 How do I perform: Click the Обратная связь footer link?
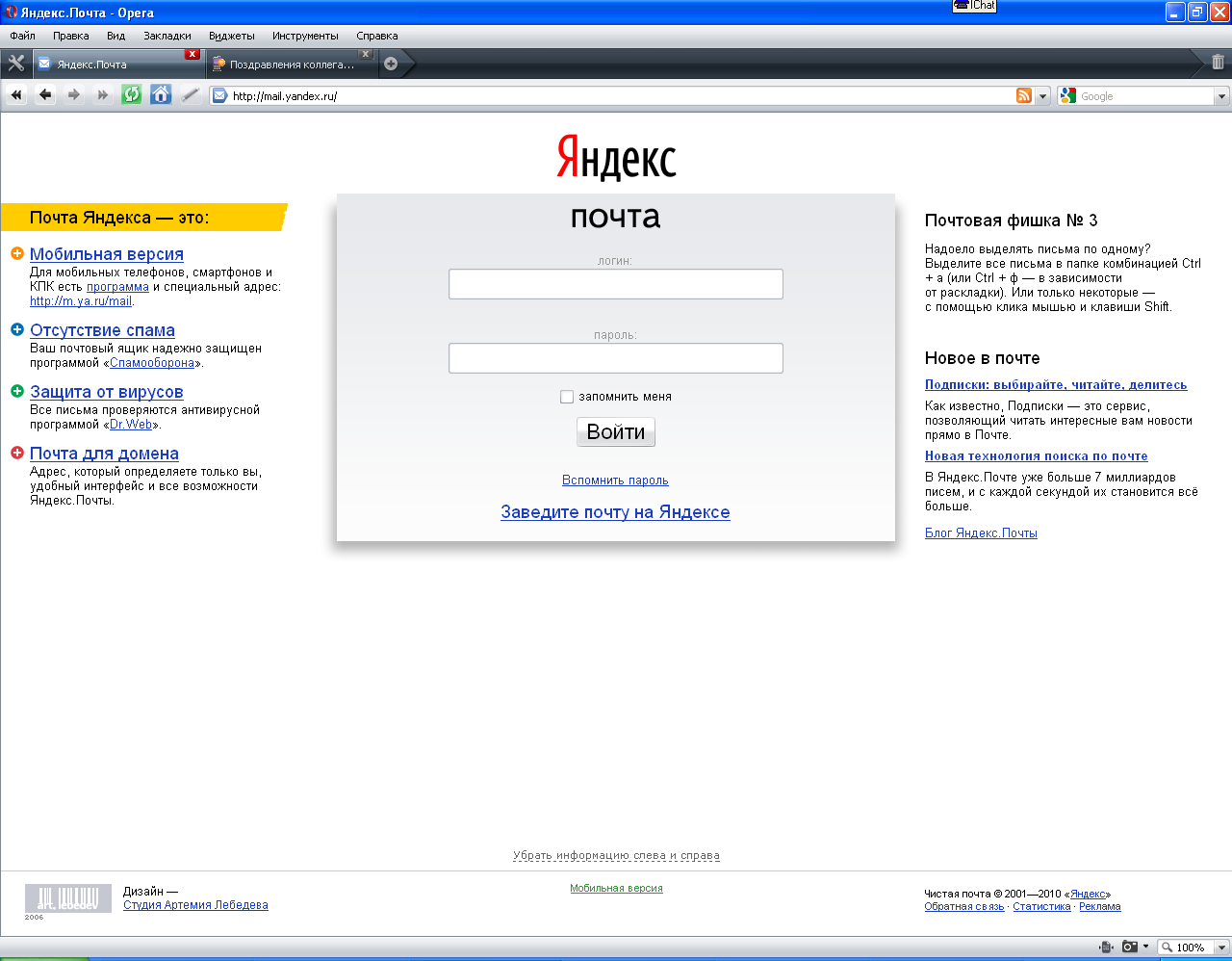[964, 907]
